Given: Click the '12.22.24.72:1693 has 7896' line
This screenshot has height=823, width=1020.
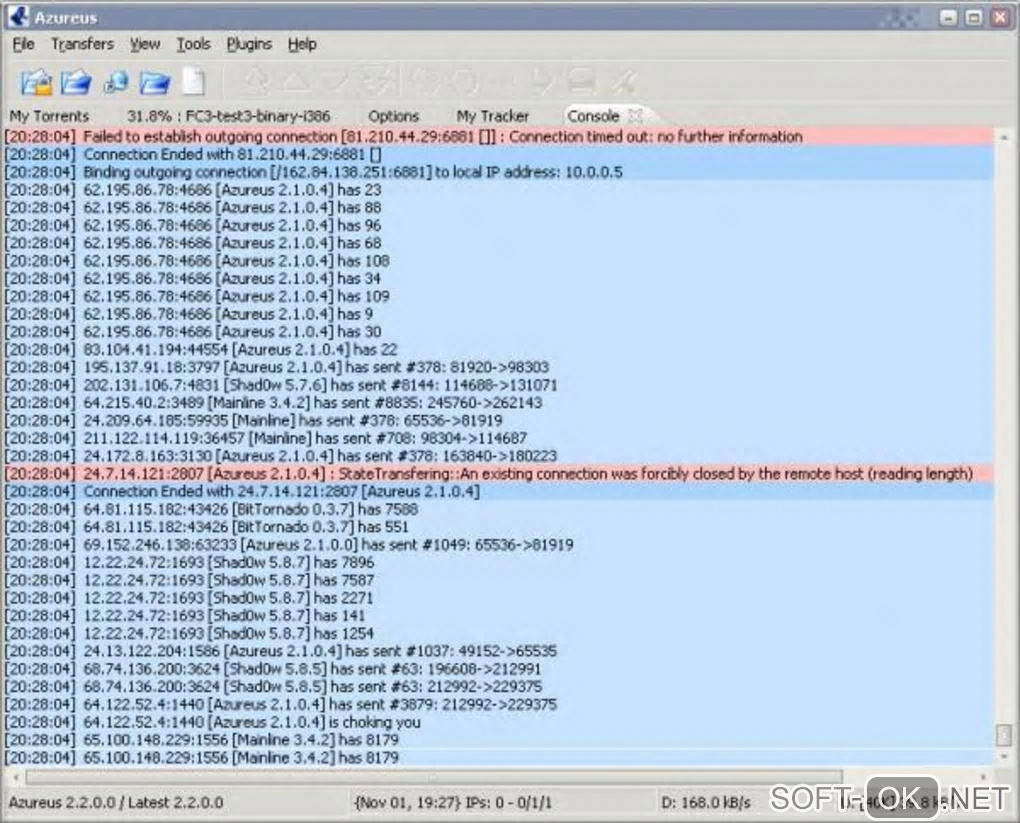Looking at the screenshot, I should point(499,562).
